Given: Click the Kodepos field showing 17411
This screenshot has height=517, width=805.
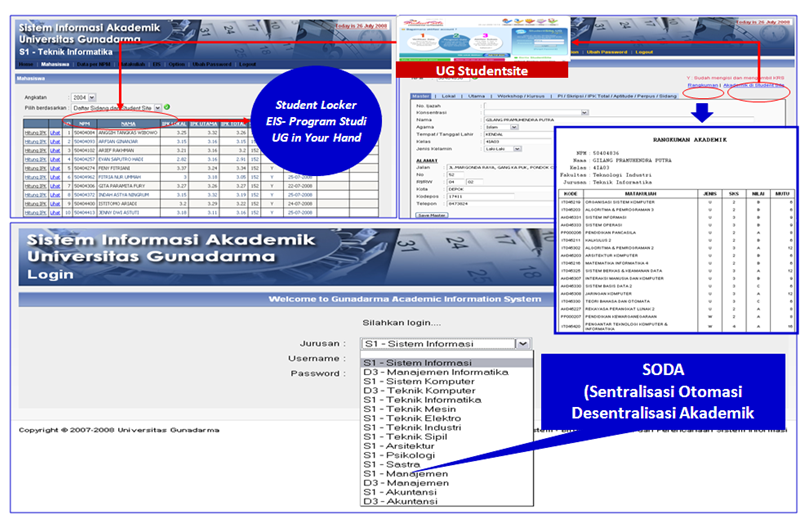Looking at the screenshot, I should 481,196.
